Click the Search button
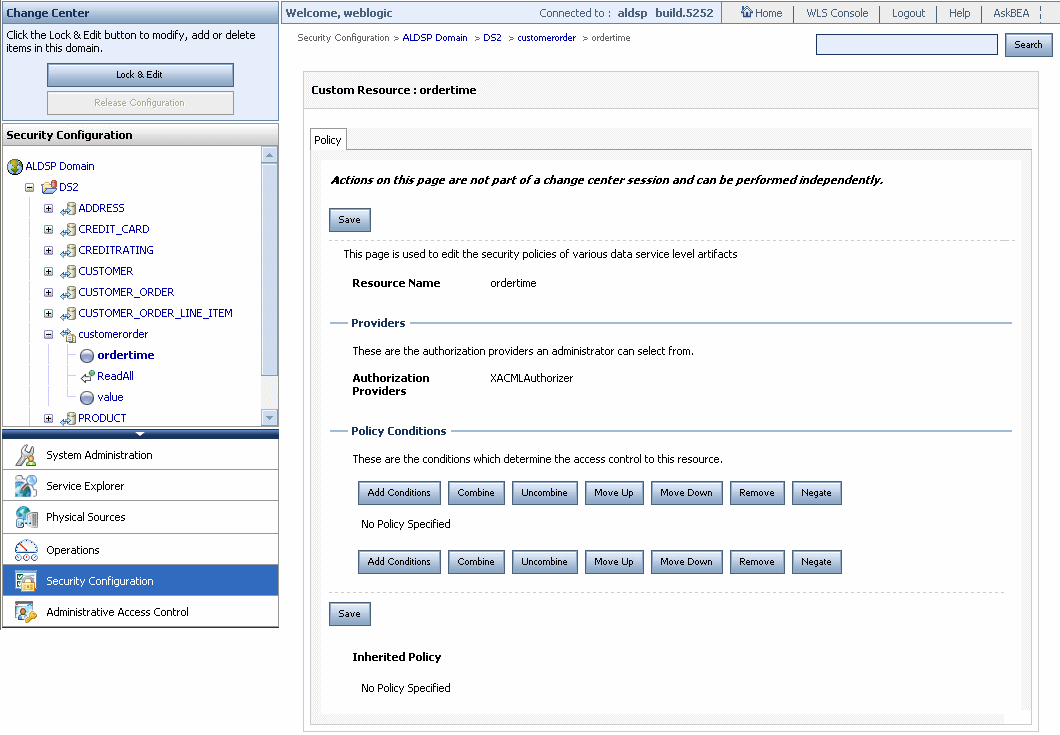 coord(1028,45)
